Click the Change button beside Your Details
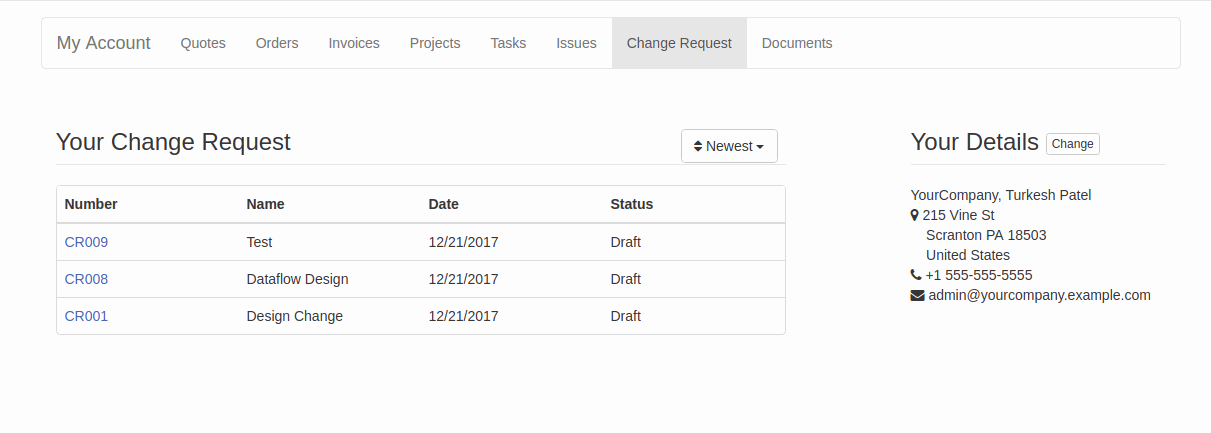 pos(1073,144)
